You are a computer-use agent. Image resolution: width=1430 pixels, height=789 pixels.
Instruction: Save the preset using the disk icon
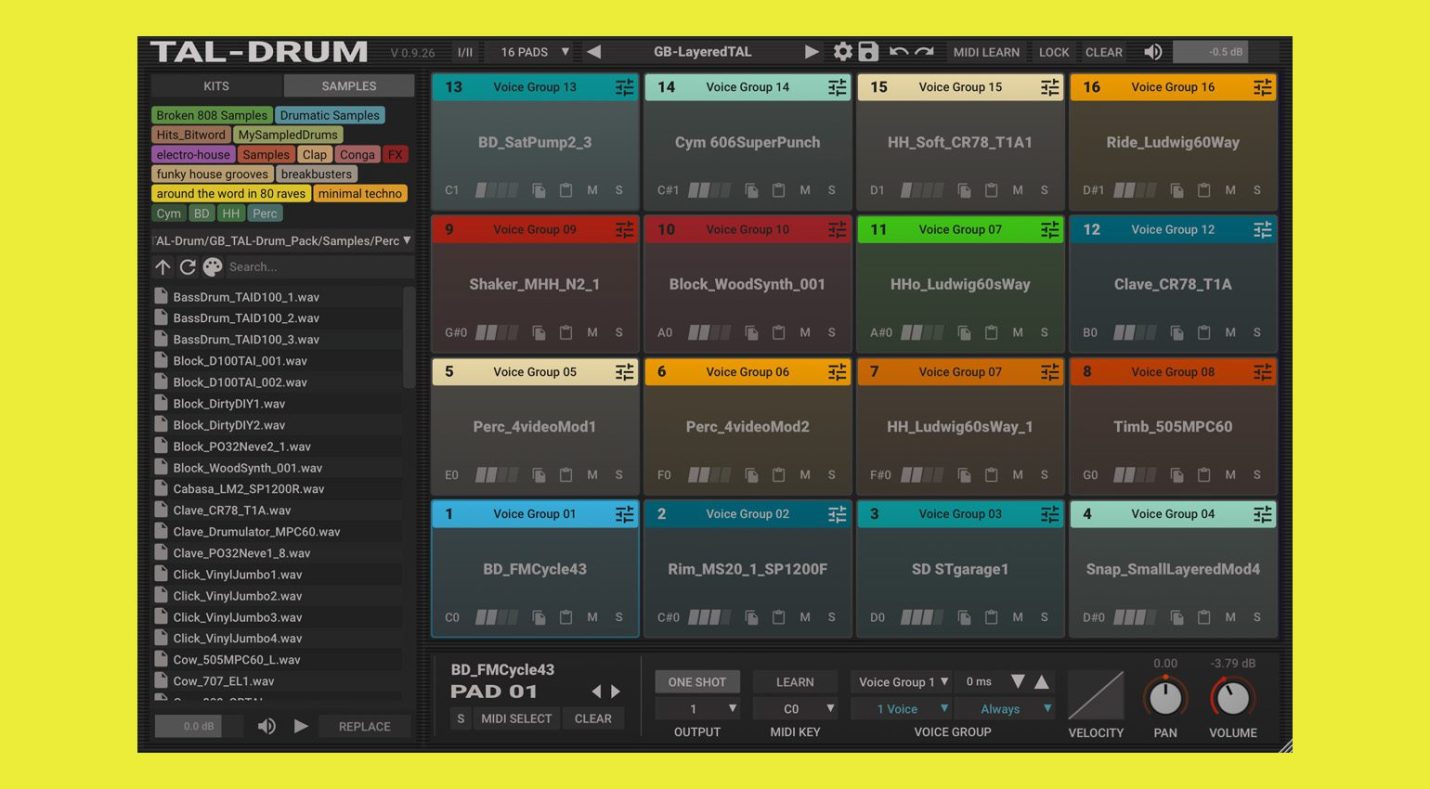point(866,51)
